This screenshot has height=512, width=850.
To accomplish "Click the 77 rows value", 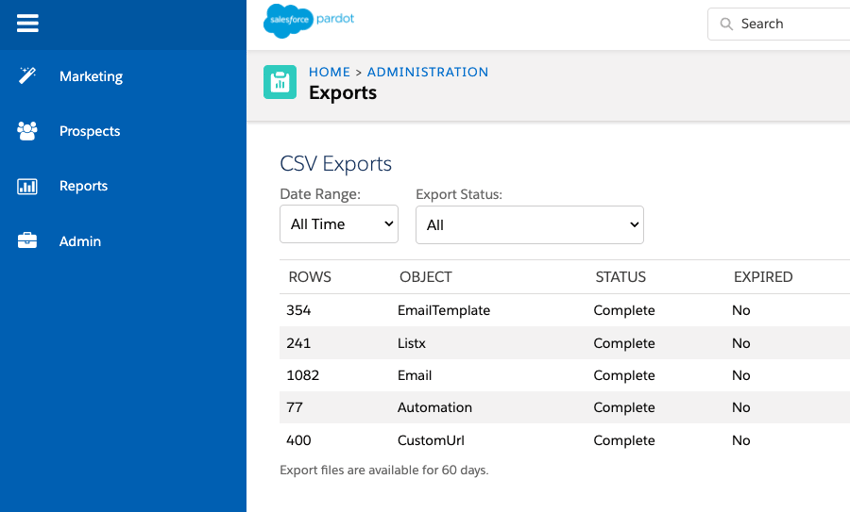I will pos(294,407).
